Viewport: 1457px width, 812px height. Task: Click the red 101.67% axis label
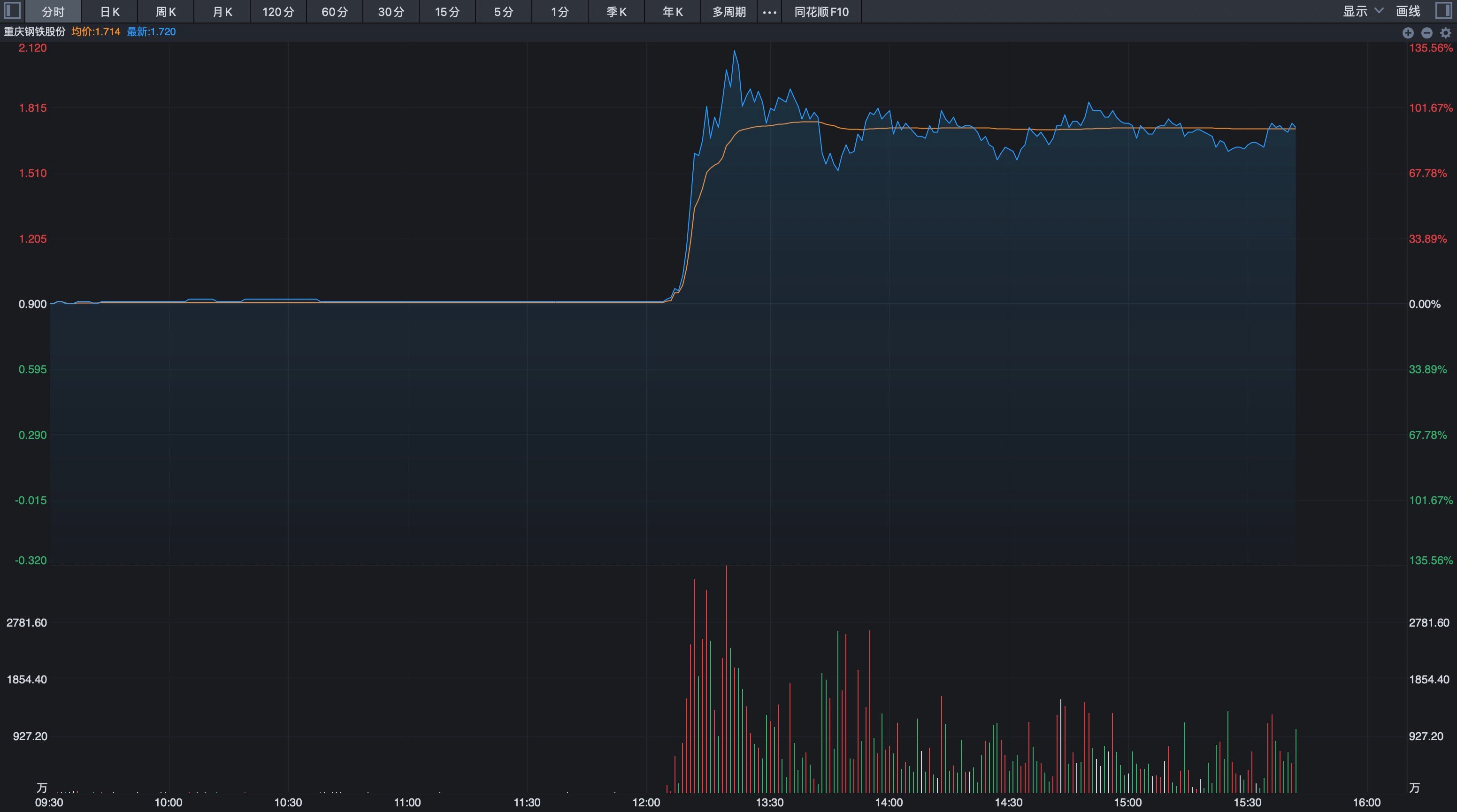[1430, 108]
